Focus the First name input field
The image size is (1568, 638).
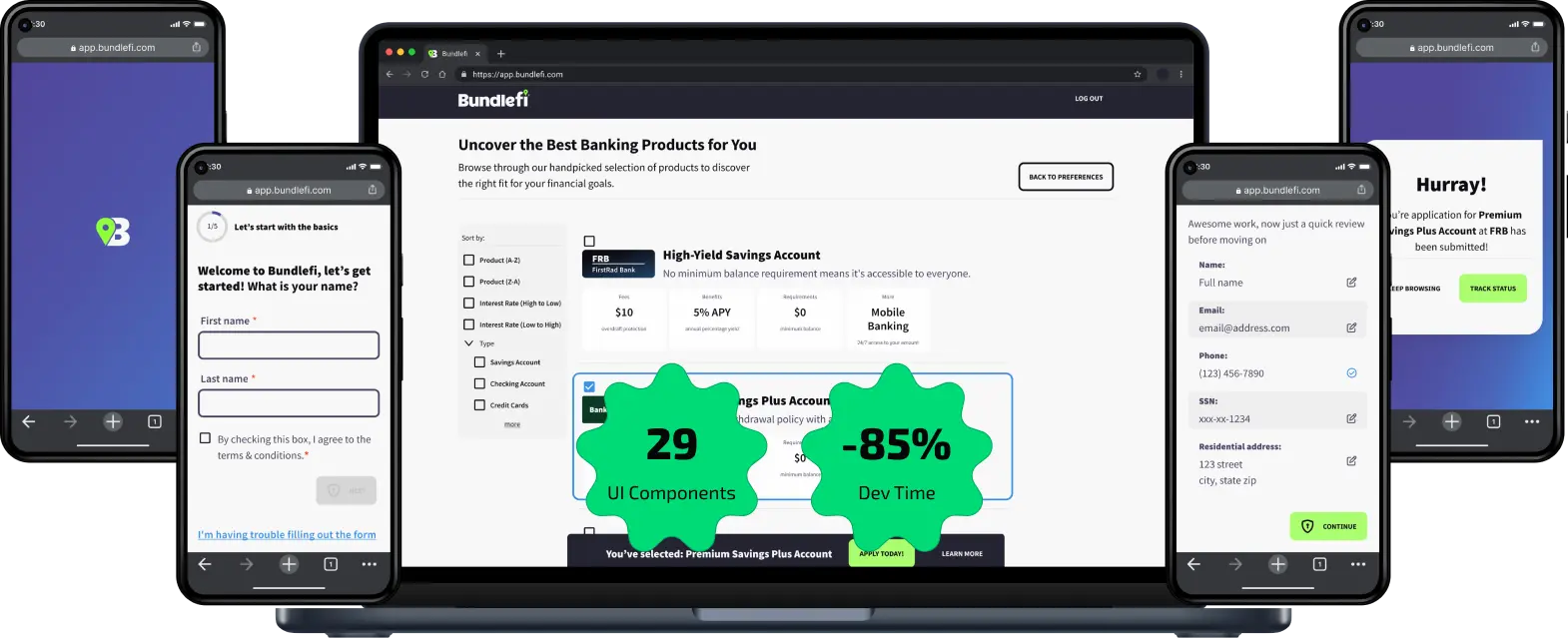point(289,345)
